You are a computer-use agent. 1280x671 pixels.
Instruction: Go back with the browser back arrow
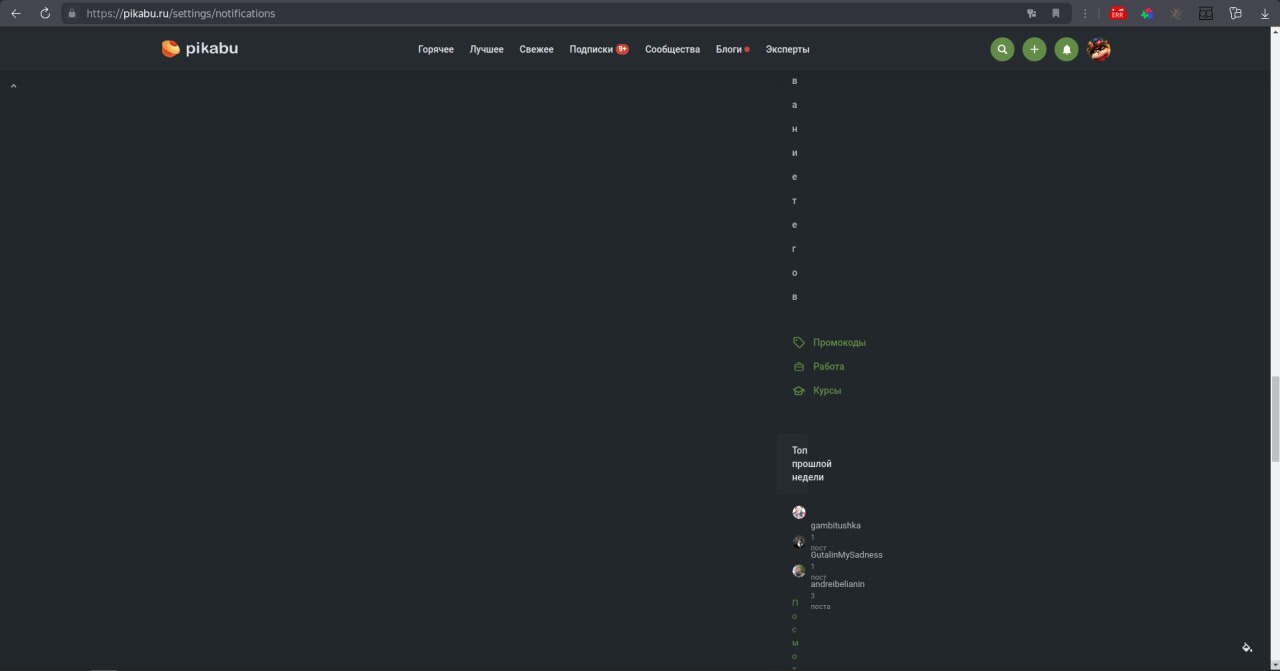(x=16, y=13)
